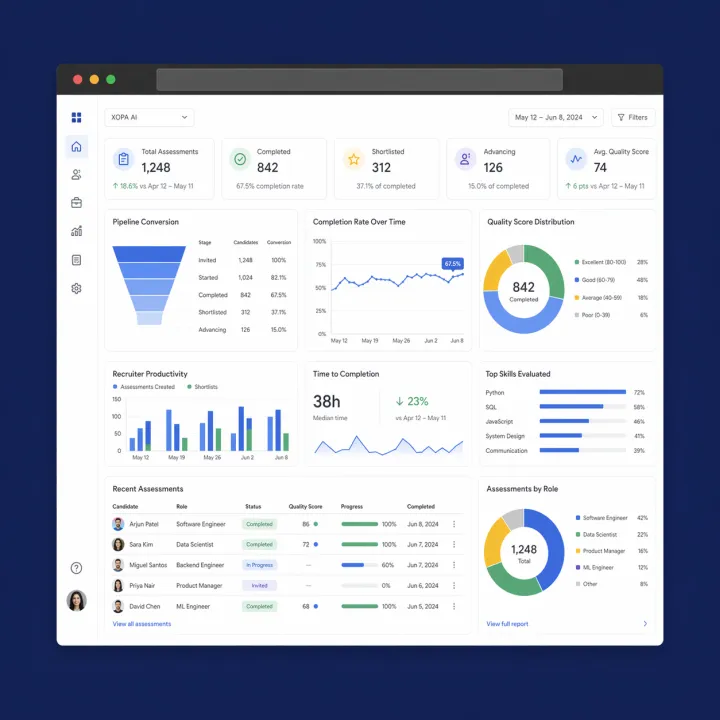
Task: Click the Total Assessments clipboard icon
Action: tap(124, 159)
